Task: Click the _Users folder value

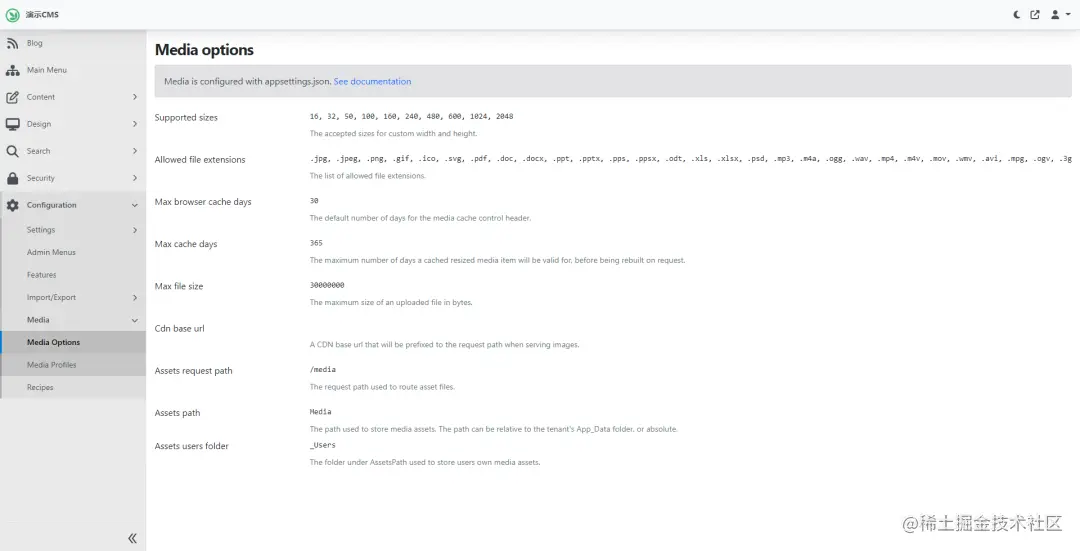Action: (x=322, y=446)
